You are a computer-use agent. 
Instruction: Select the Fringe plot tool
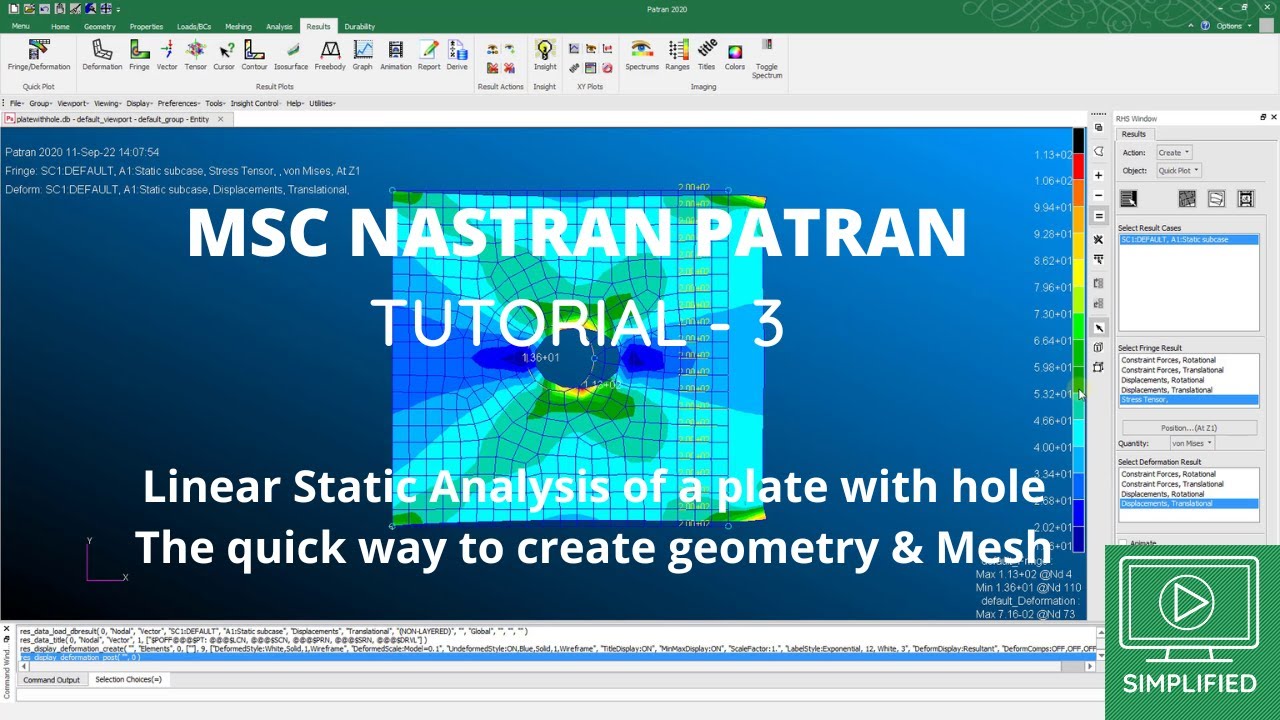click(139, 56)
